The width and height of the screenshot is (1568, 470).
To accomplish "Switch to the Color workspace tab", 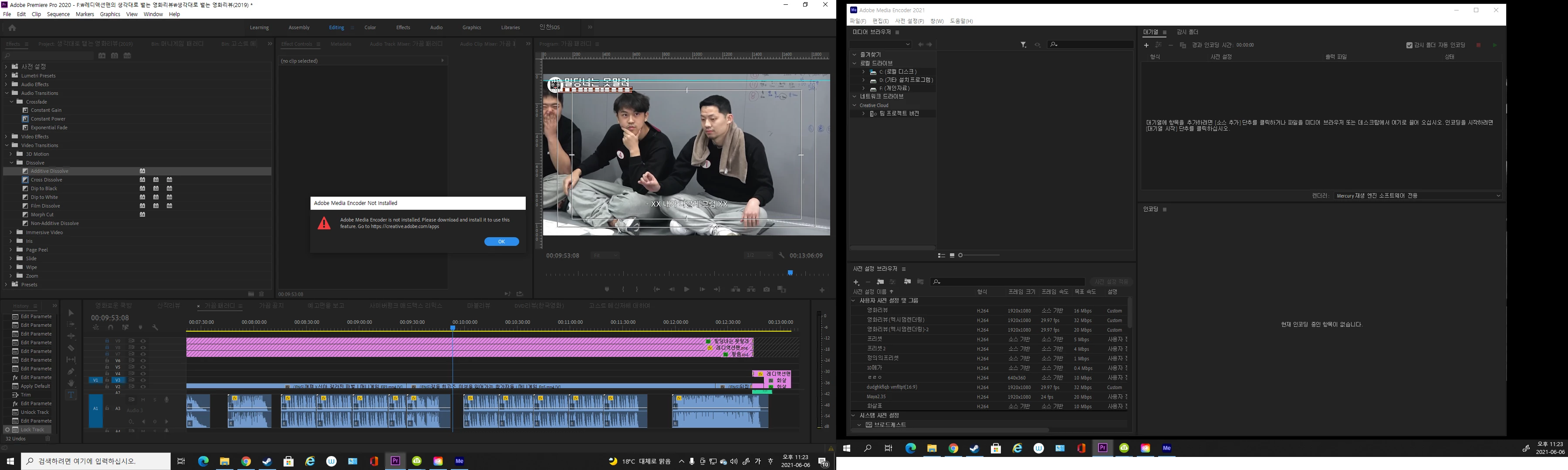I will click(370, 27).
